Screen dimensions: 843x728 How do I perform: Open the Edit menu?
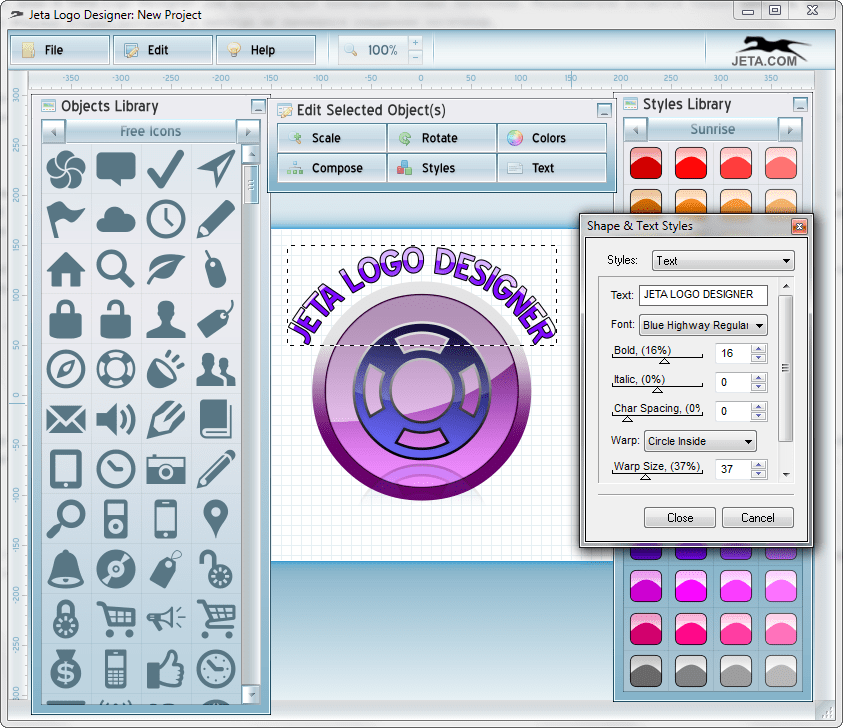click(x=163, y=50)
